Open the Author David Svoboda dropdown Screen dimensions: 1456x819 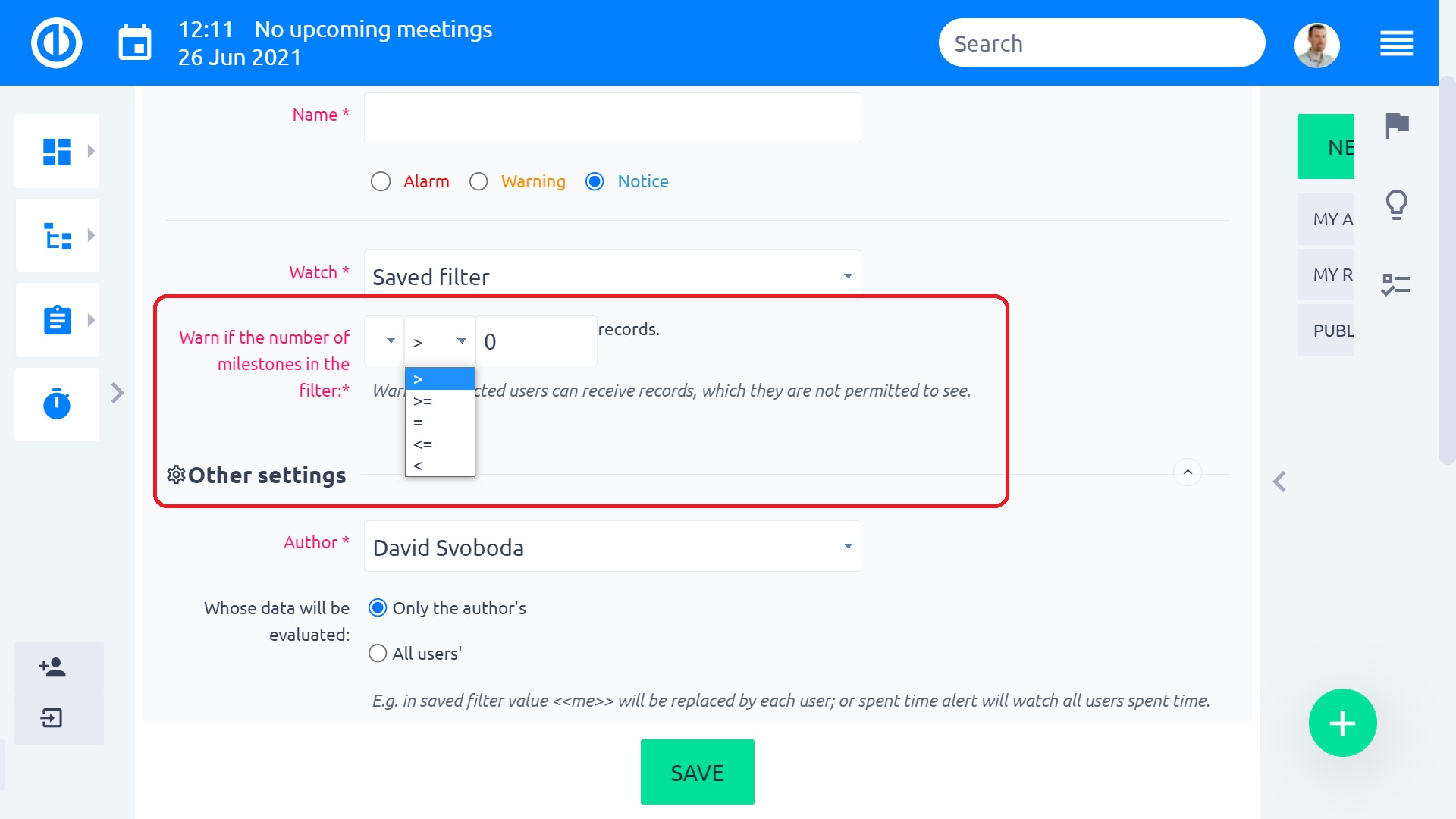(613, 547)
